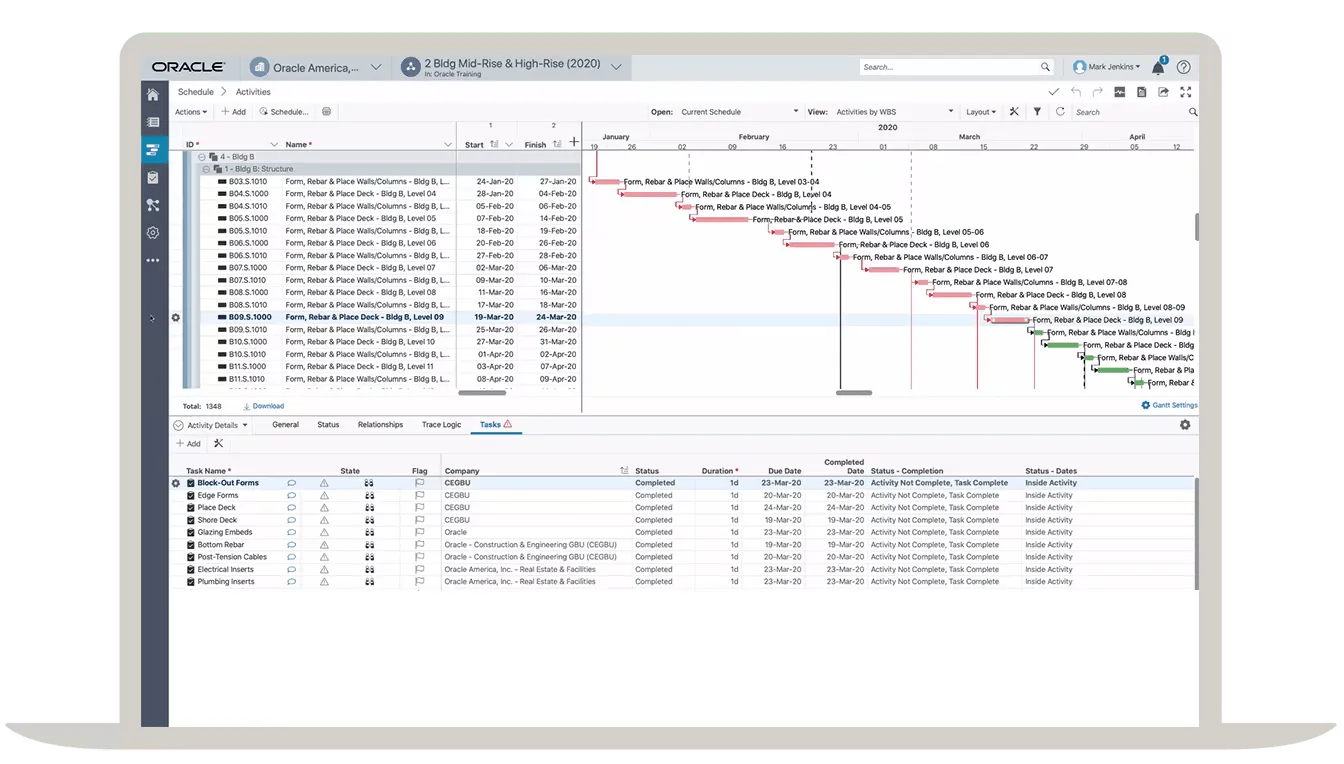
Task: Open the 2 Bldg Mid-Rise project dropdown
Action: tap(616, 67)
